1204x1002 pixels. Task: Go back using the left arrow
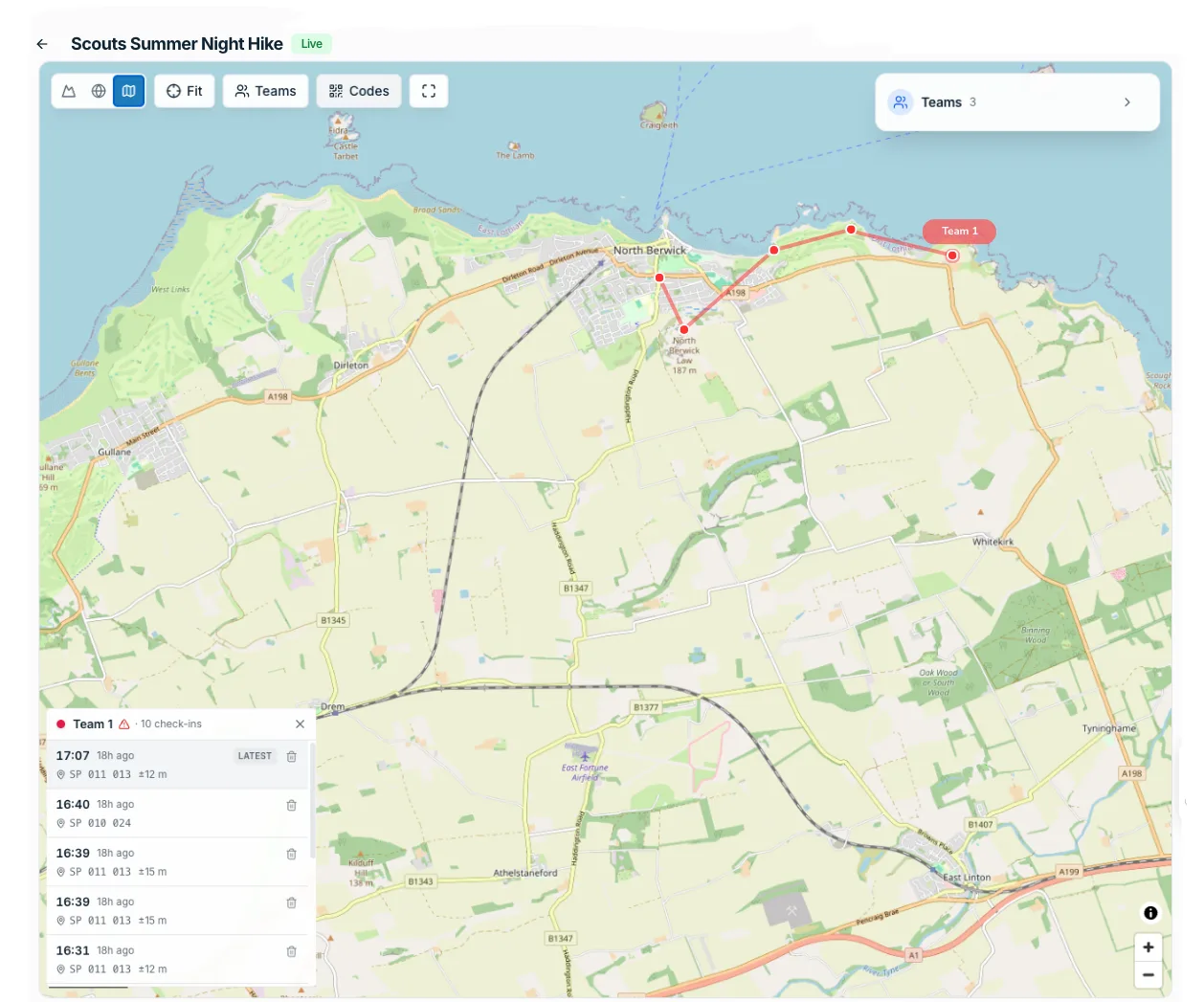(42, 44)
